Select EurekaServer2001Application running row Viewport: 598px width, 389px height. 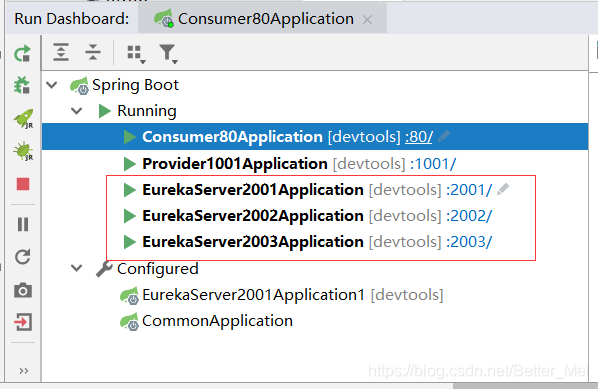pyautogui.click(x=315, y=190)
